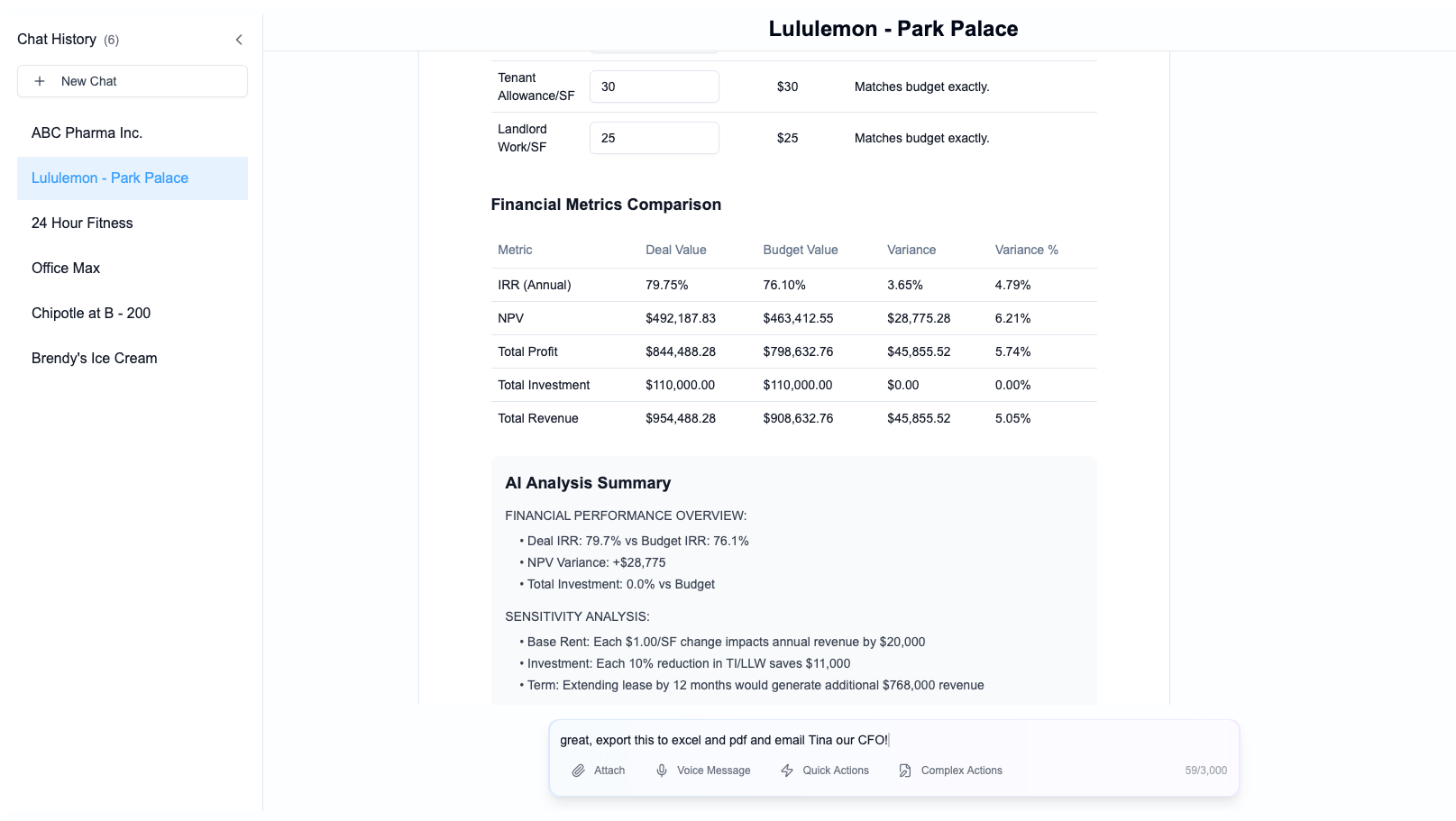
Task: Click NPV variance $28,775.28
Action: pos(919,318)
